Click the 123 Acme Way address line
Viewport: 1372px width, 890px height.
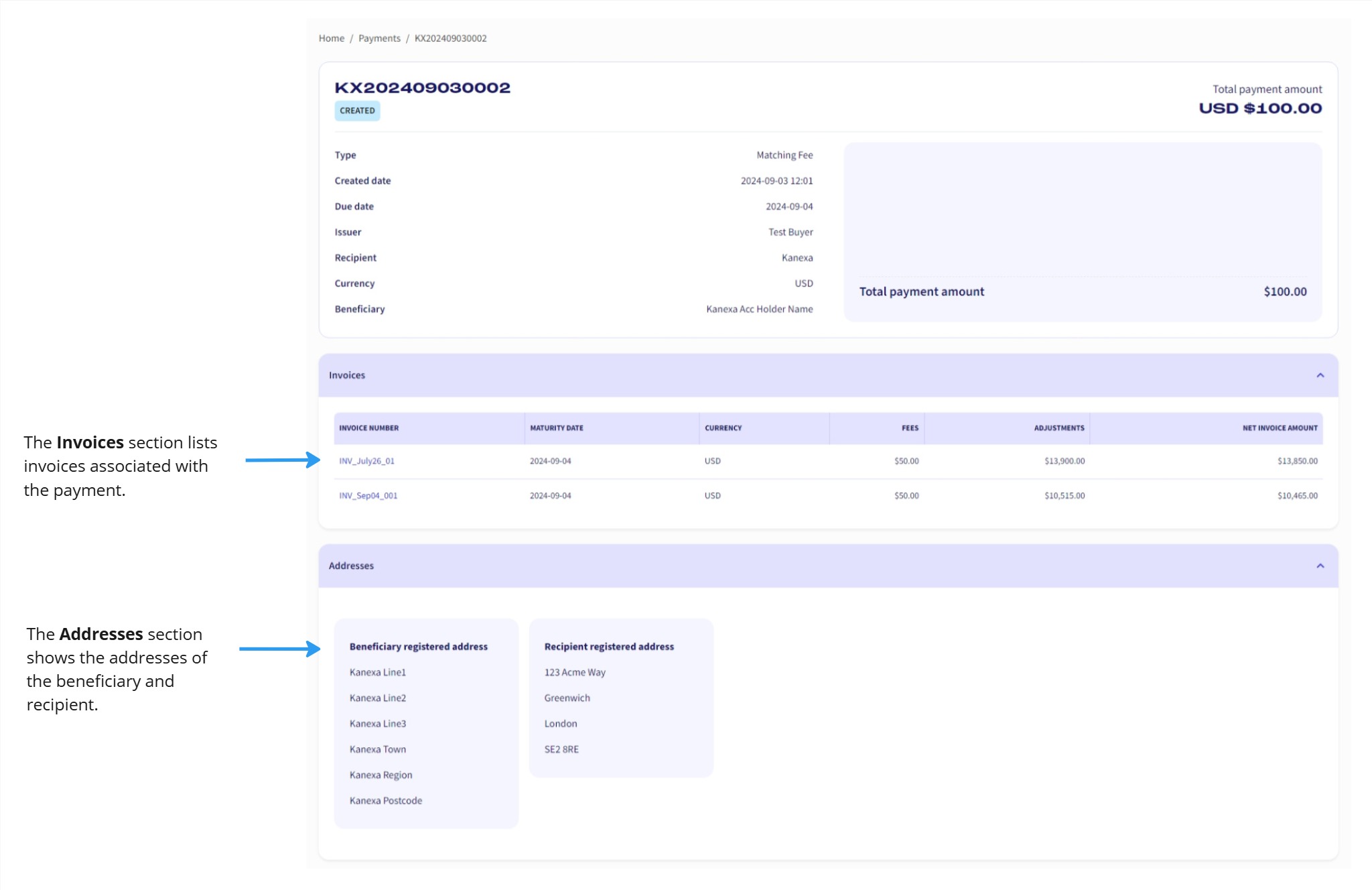click(x=575, y=672)
